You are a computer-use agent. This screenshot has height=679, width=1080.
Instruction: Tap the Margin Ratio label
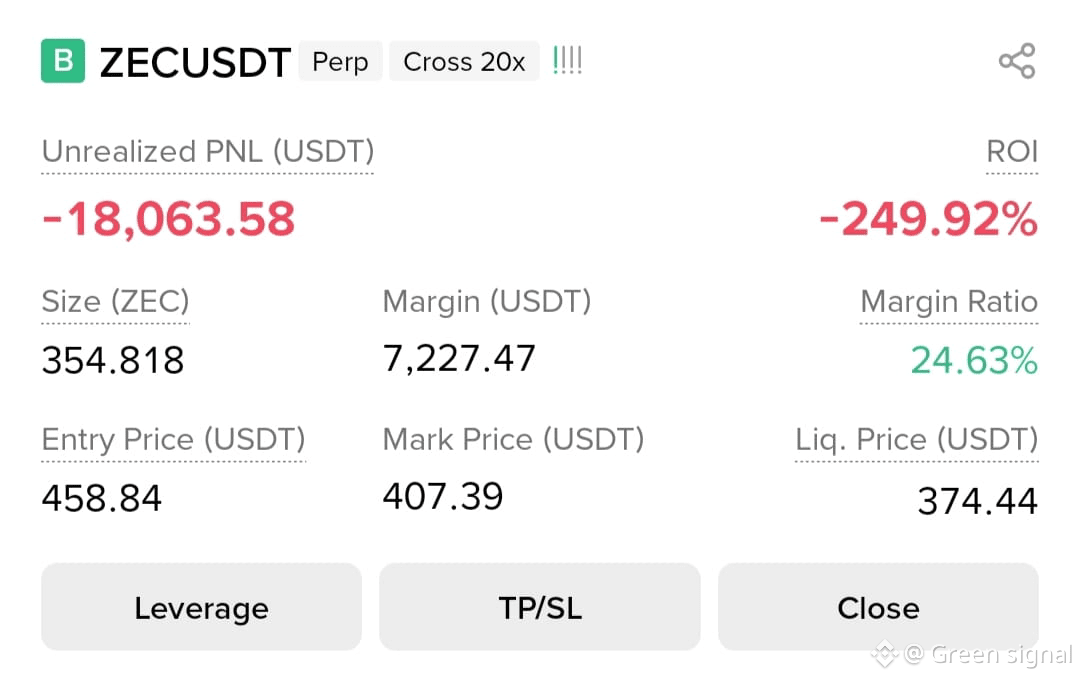949,302
